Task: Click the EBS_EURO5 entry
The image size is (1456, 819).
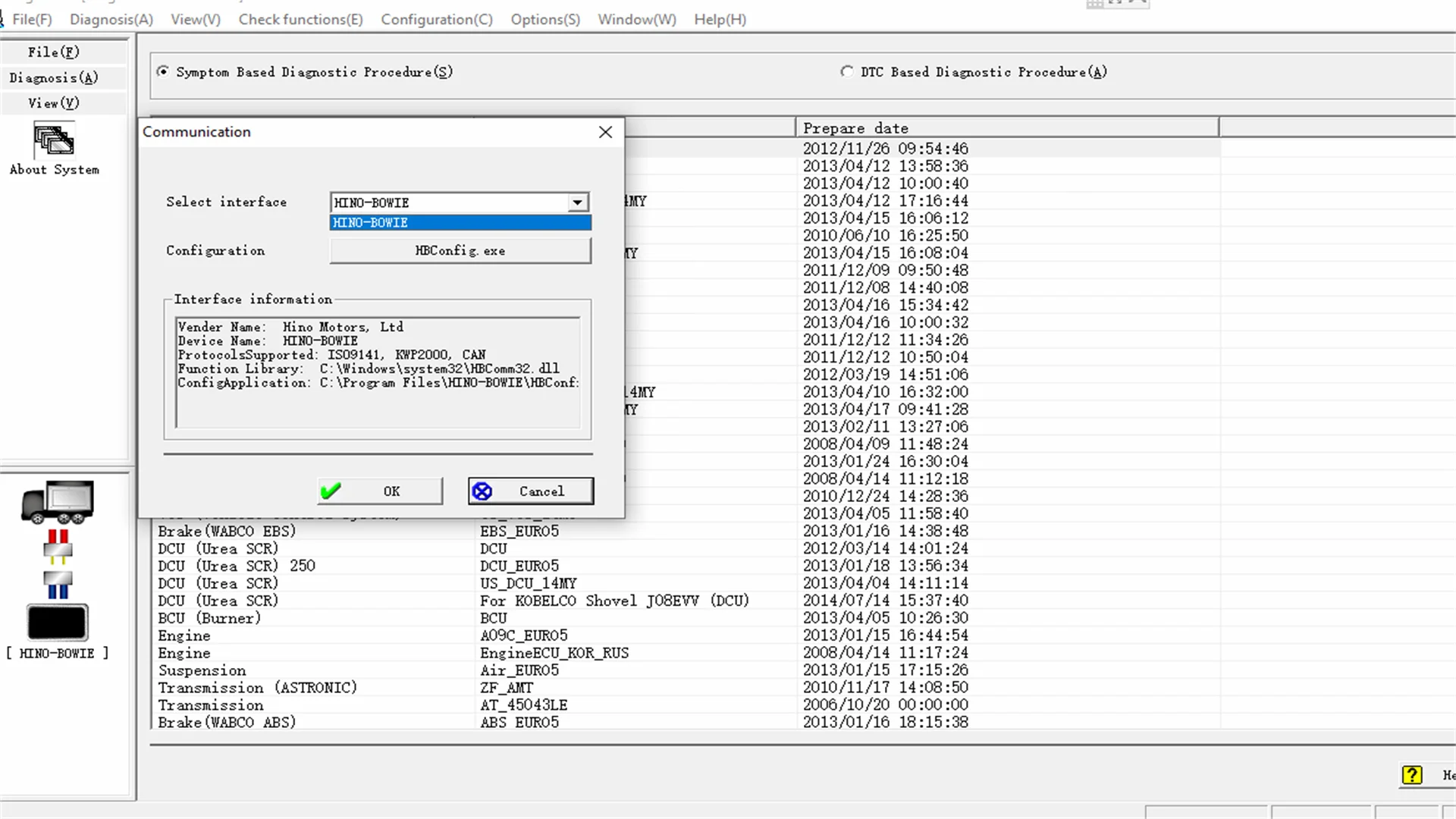Action: pos(519,531)
